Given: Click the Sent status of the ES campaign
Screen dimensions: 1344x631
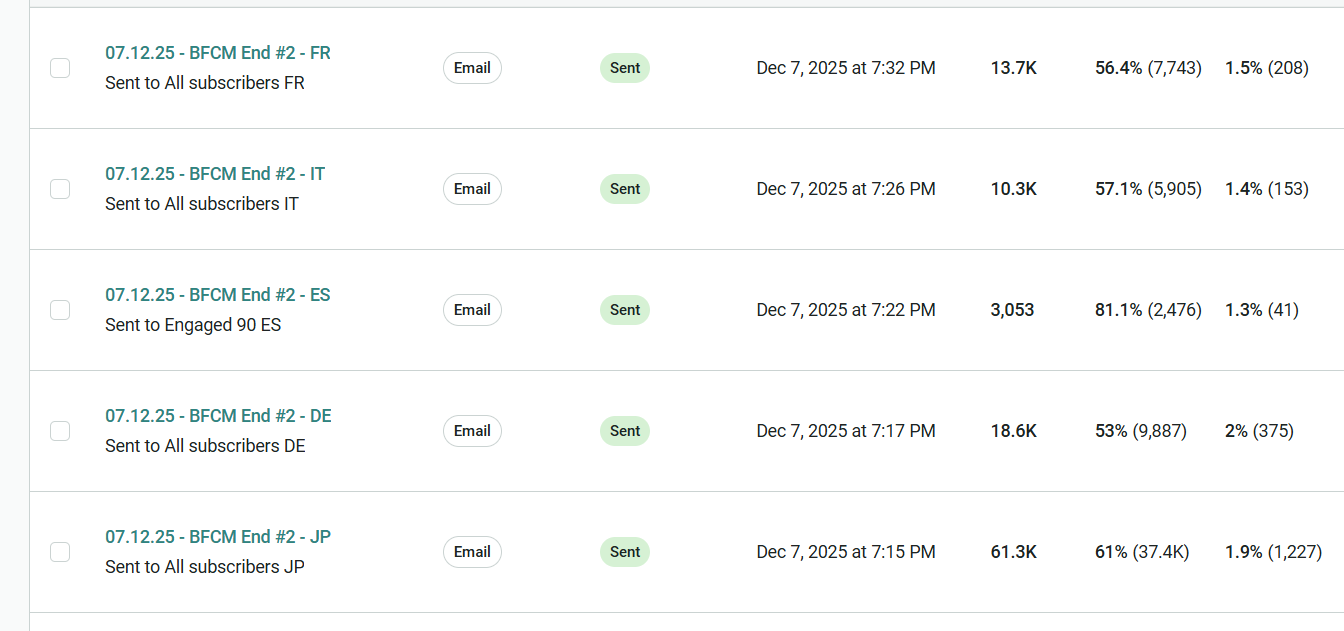Looking at the screenshot, I should point(625,310).
